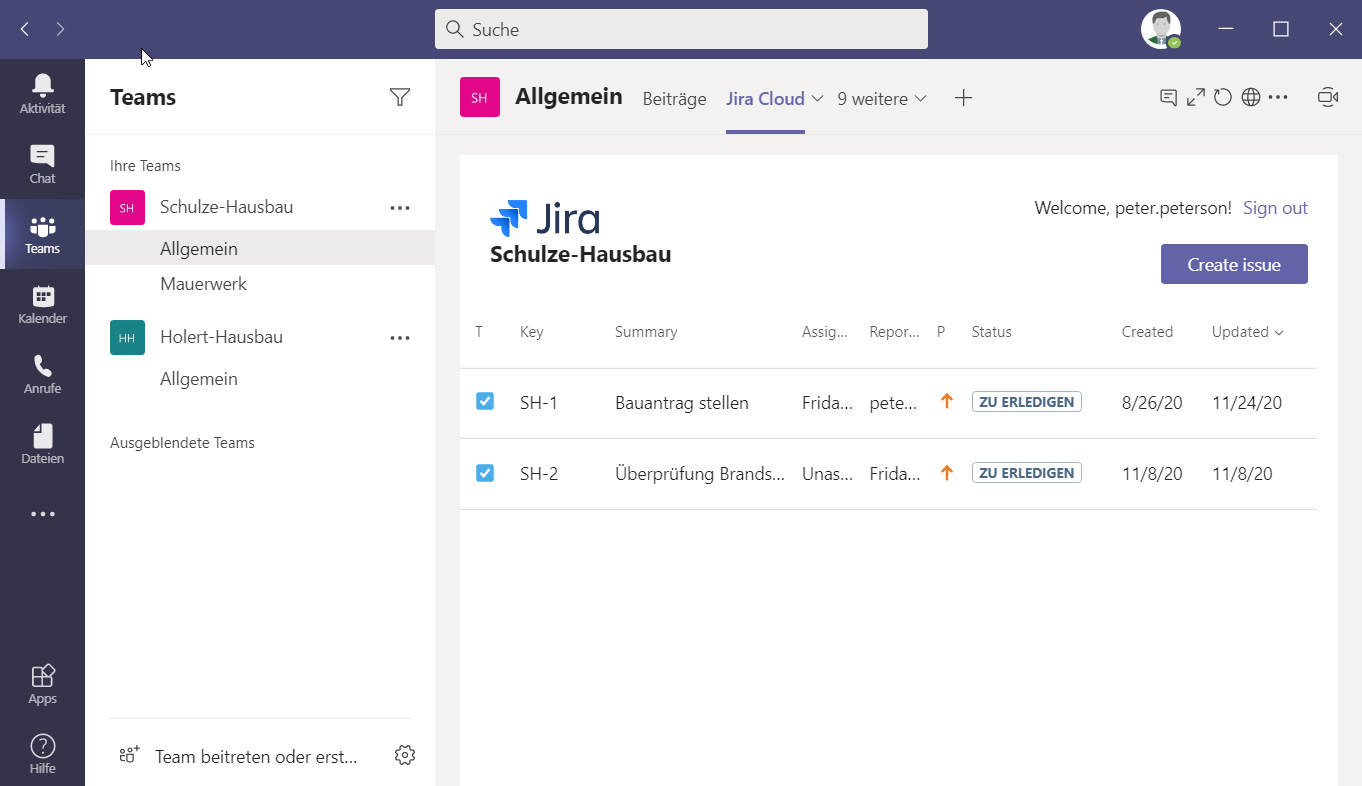The width and height of the screenshot is (1362, 786).
Task: Open Chat in the left rail
Action: (42, 164)
